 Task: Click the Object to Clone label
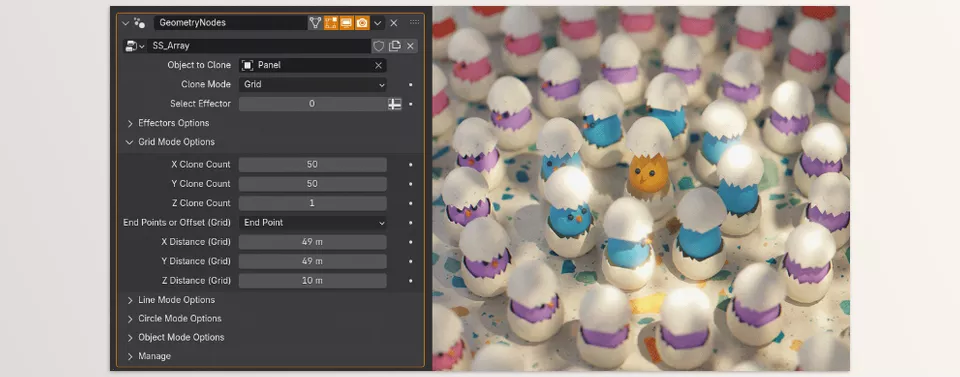[199, 65]
